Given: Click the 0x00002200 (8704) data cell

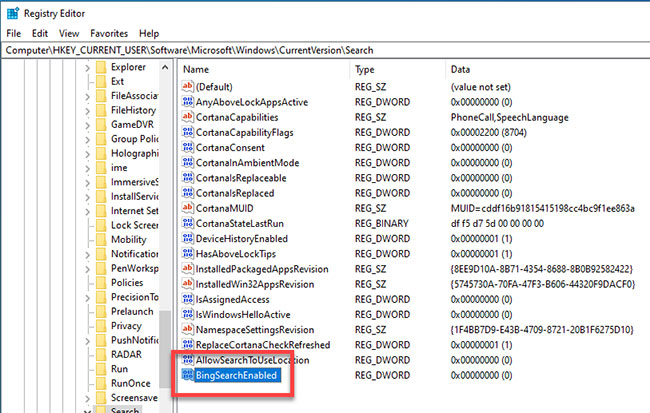Looking at the screenshot, I should [488, 132].
